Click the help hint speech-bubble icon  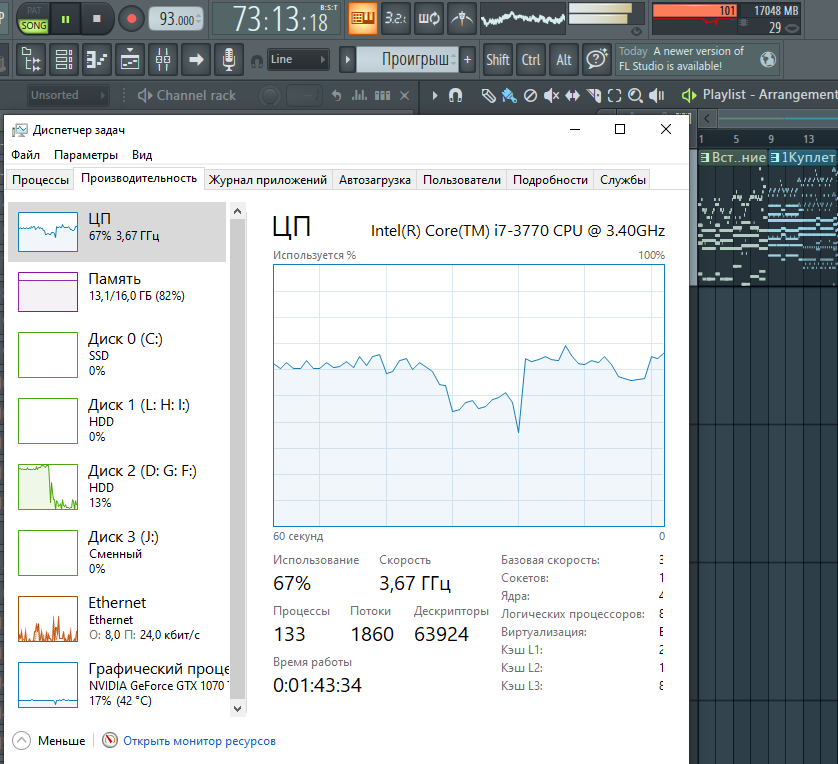click(x=597, y=59)
